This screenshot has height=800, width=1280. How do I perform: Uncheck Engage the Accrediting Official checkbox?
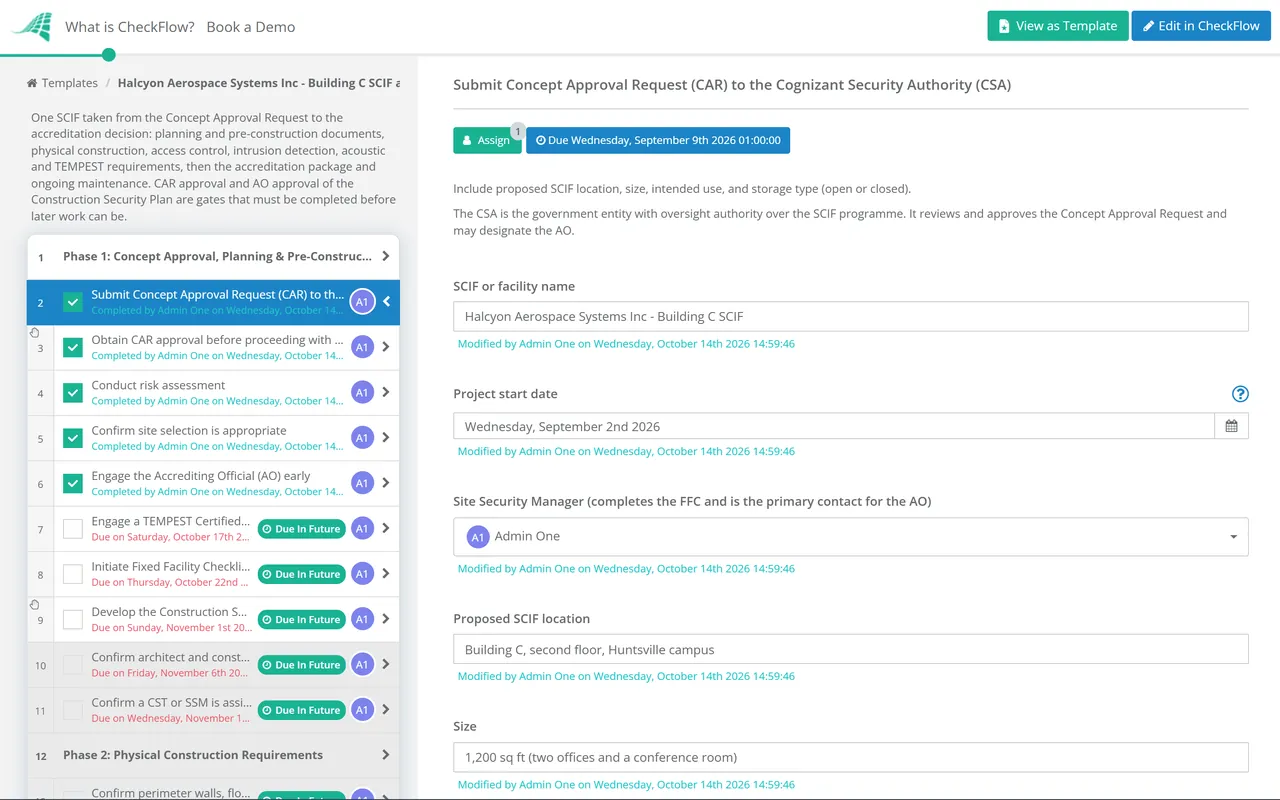73,483
